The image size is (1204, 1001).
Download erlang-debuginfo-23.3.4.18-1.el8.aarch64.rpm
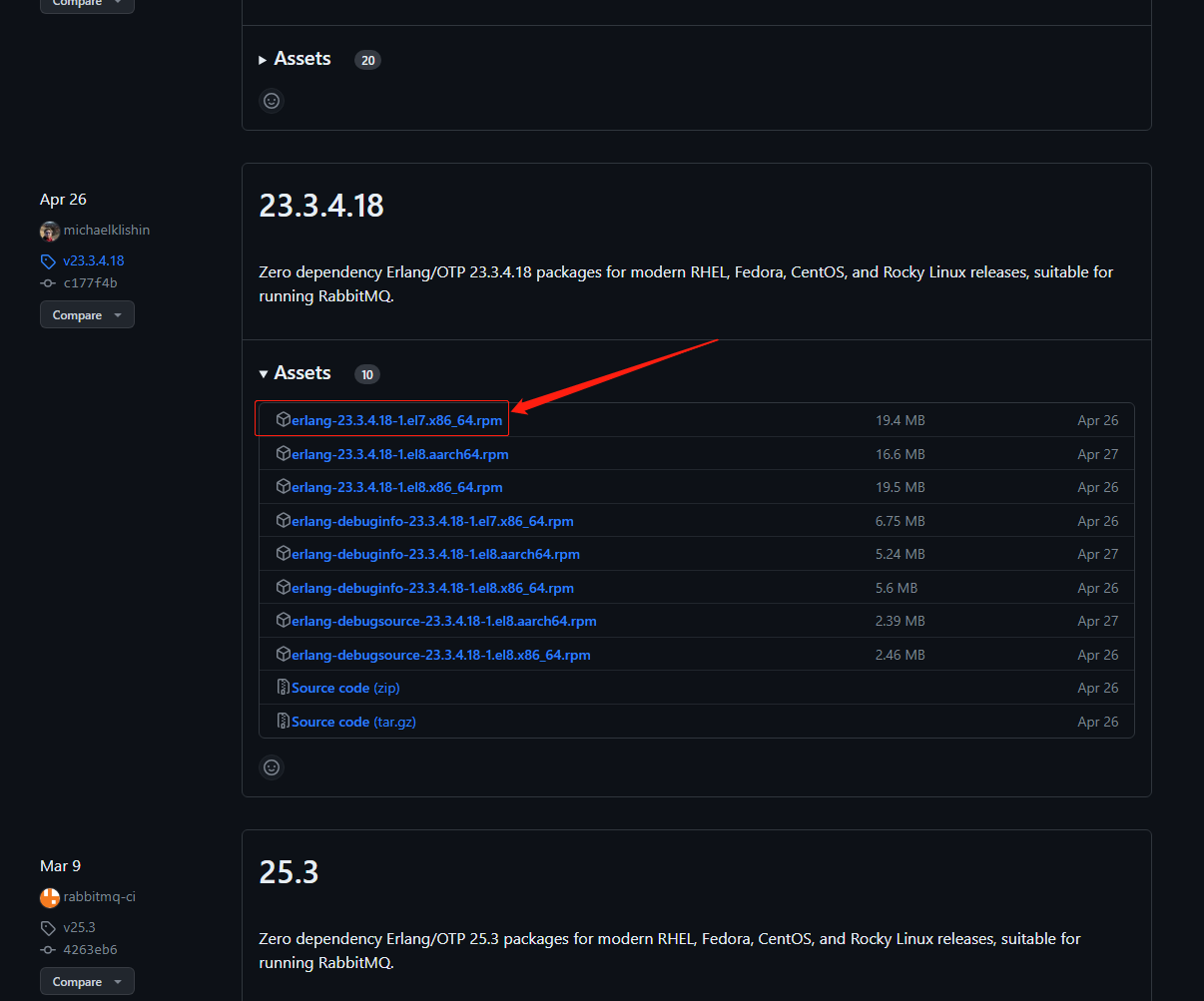click(435, 554)
